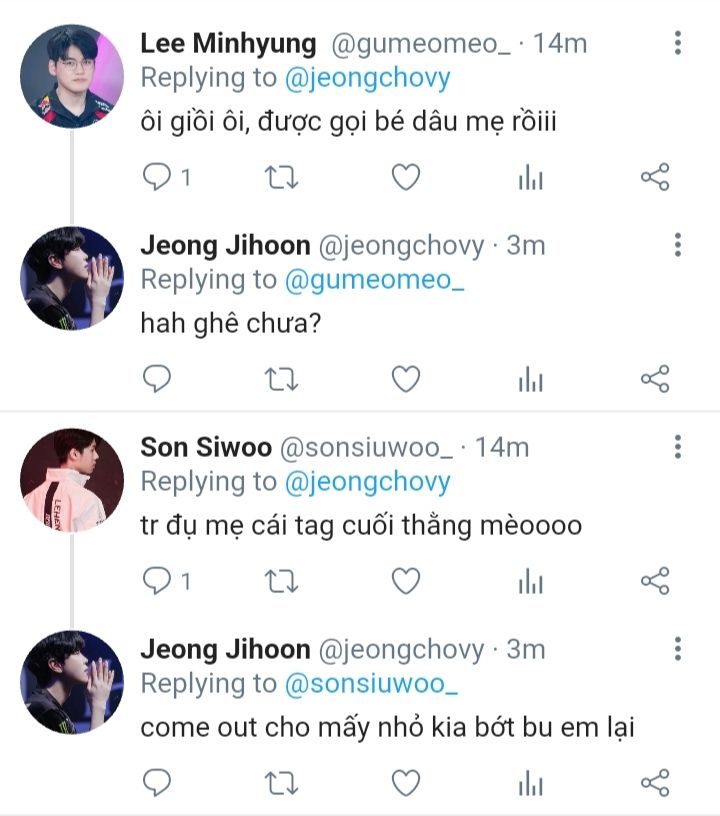This screenshot has height=816, width=720.
Task: Share the "come out cho mấy nhỏ" tweet
Action: [x=654, y=782]
